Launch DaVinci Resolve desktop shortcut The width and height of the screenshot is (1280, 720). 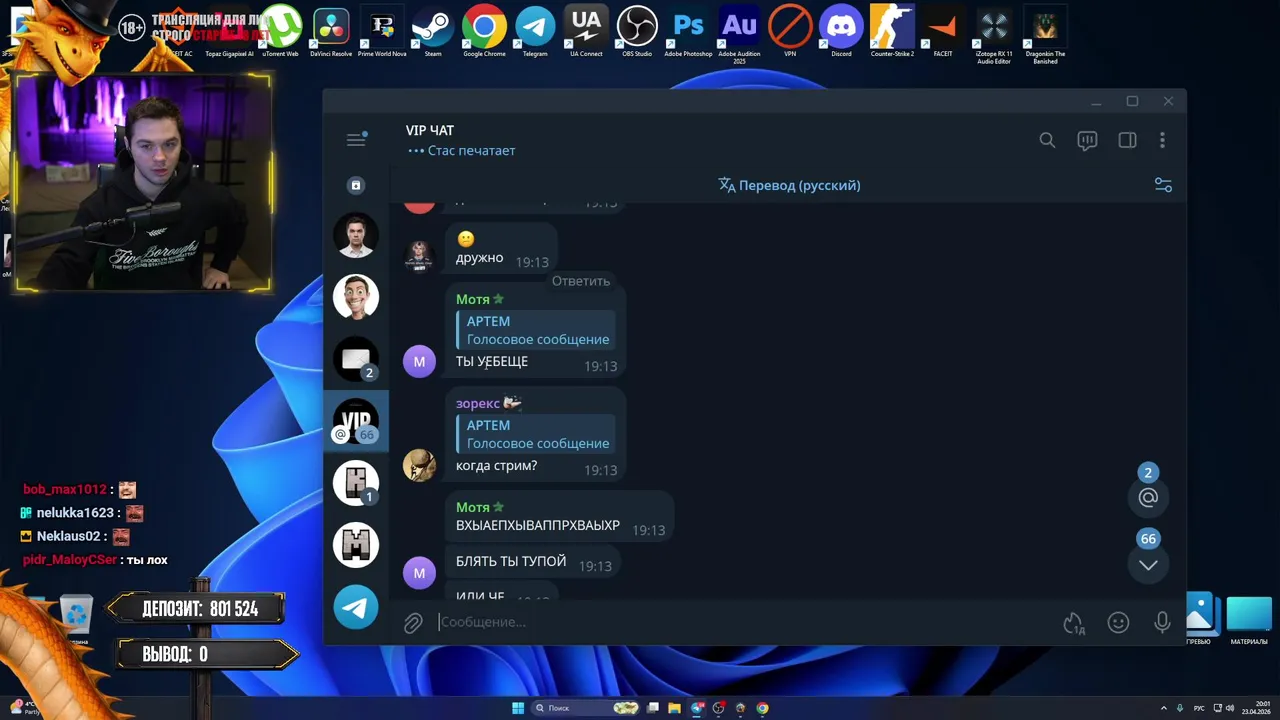330,31
